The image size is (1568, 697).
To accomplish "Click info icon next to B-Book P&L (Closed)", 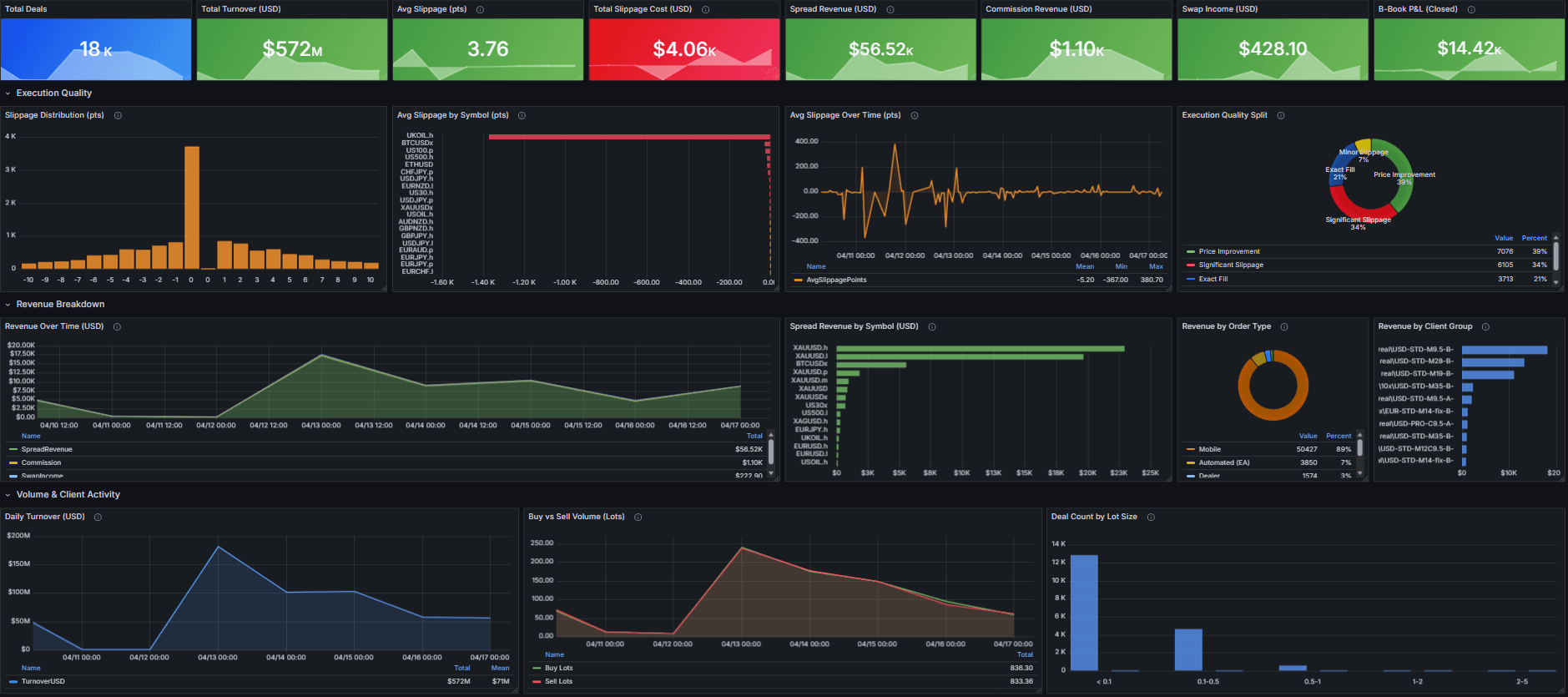I will coord(1471,9).
